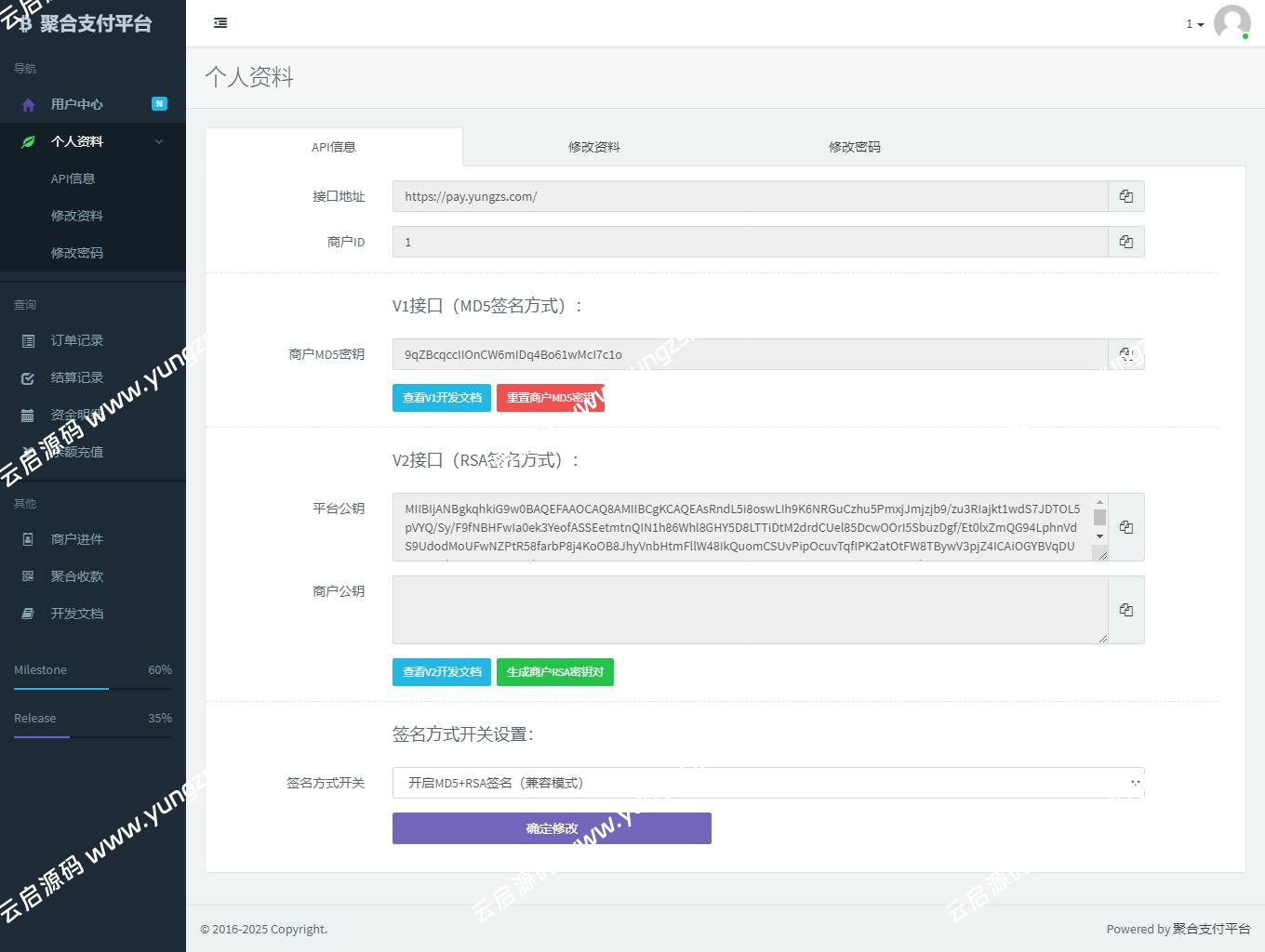Open 订单记录 in the sidebar

coord(76,340)
